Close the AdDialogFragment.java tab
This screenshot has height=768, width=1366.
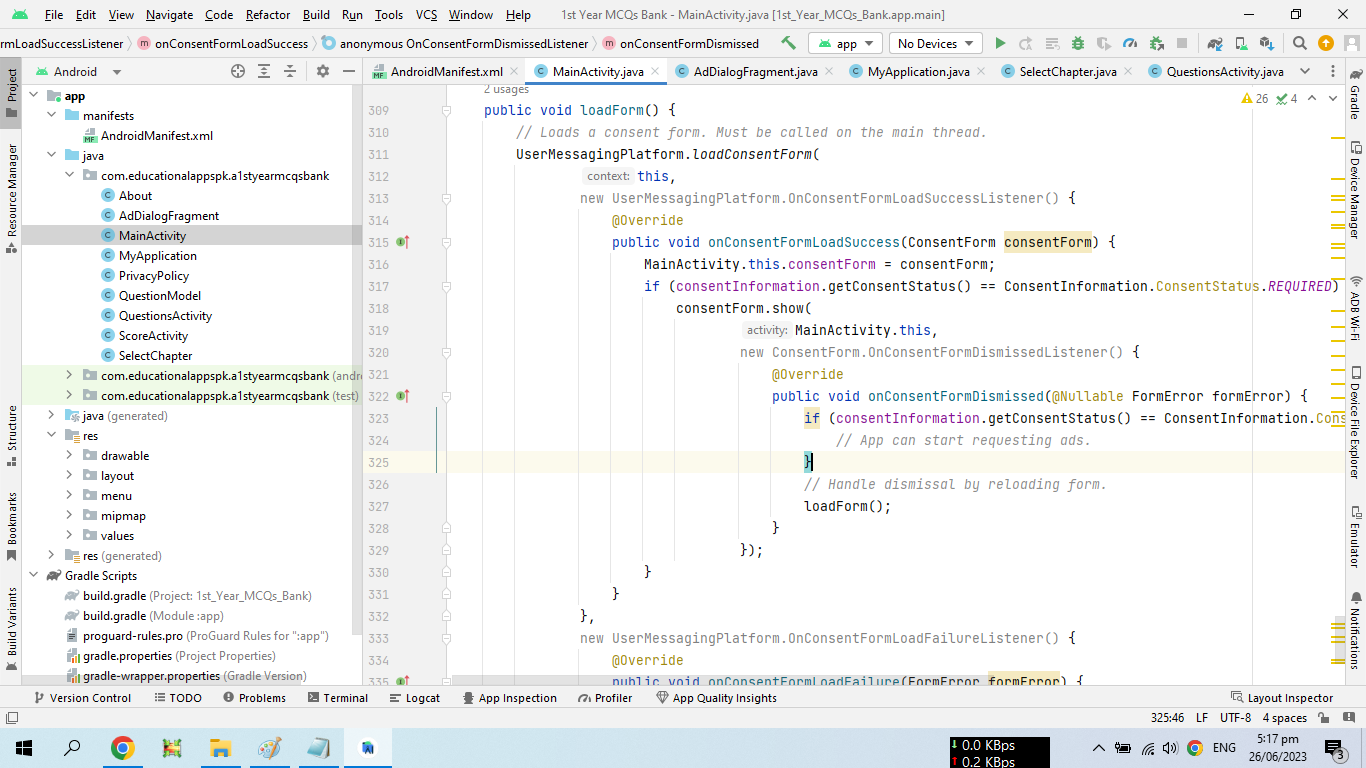[x=830, y=71]
